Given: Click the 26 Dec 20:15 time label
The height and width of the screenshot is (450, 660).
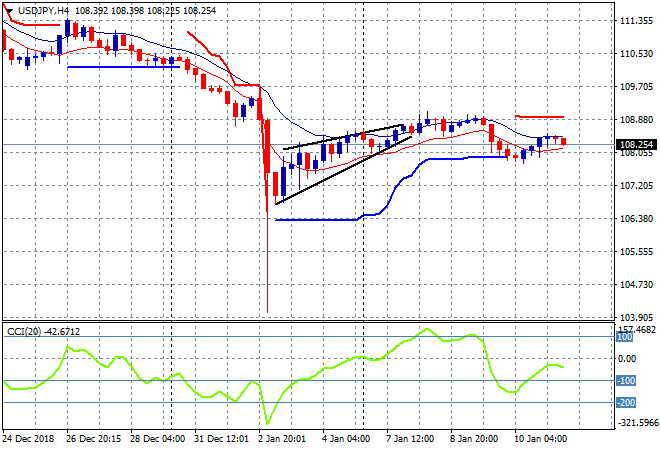Looking at the screenshot, I should (93, 439).
